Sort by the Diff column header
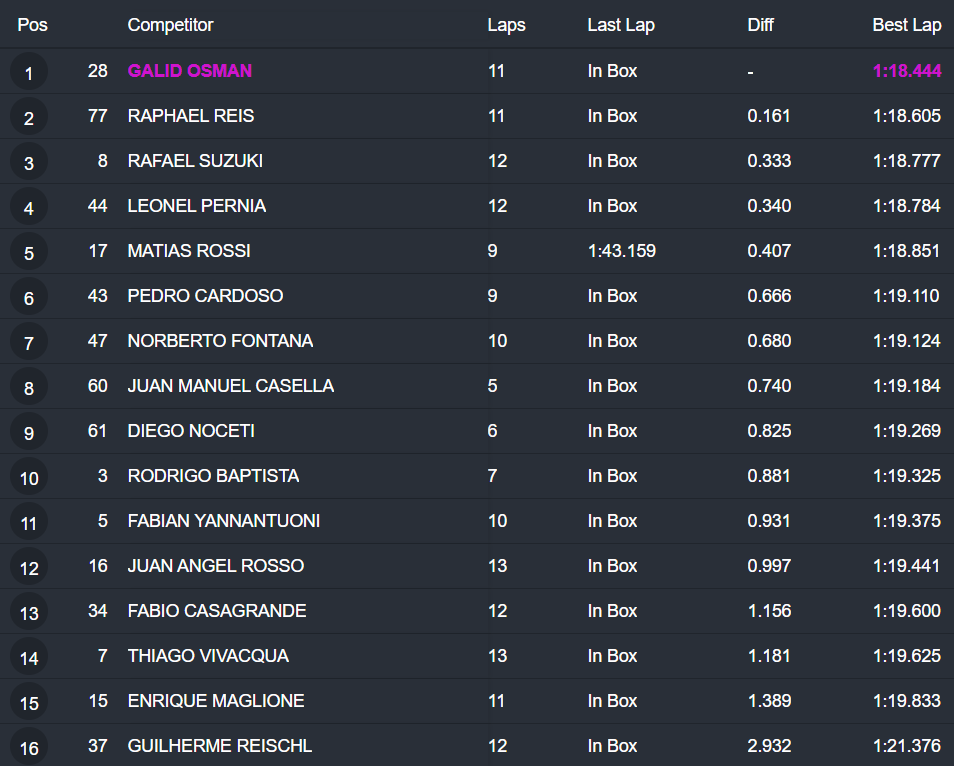The width and height of the screenshot is (954, 766). (x=760, y=25)
